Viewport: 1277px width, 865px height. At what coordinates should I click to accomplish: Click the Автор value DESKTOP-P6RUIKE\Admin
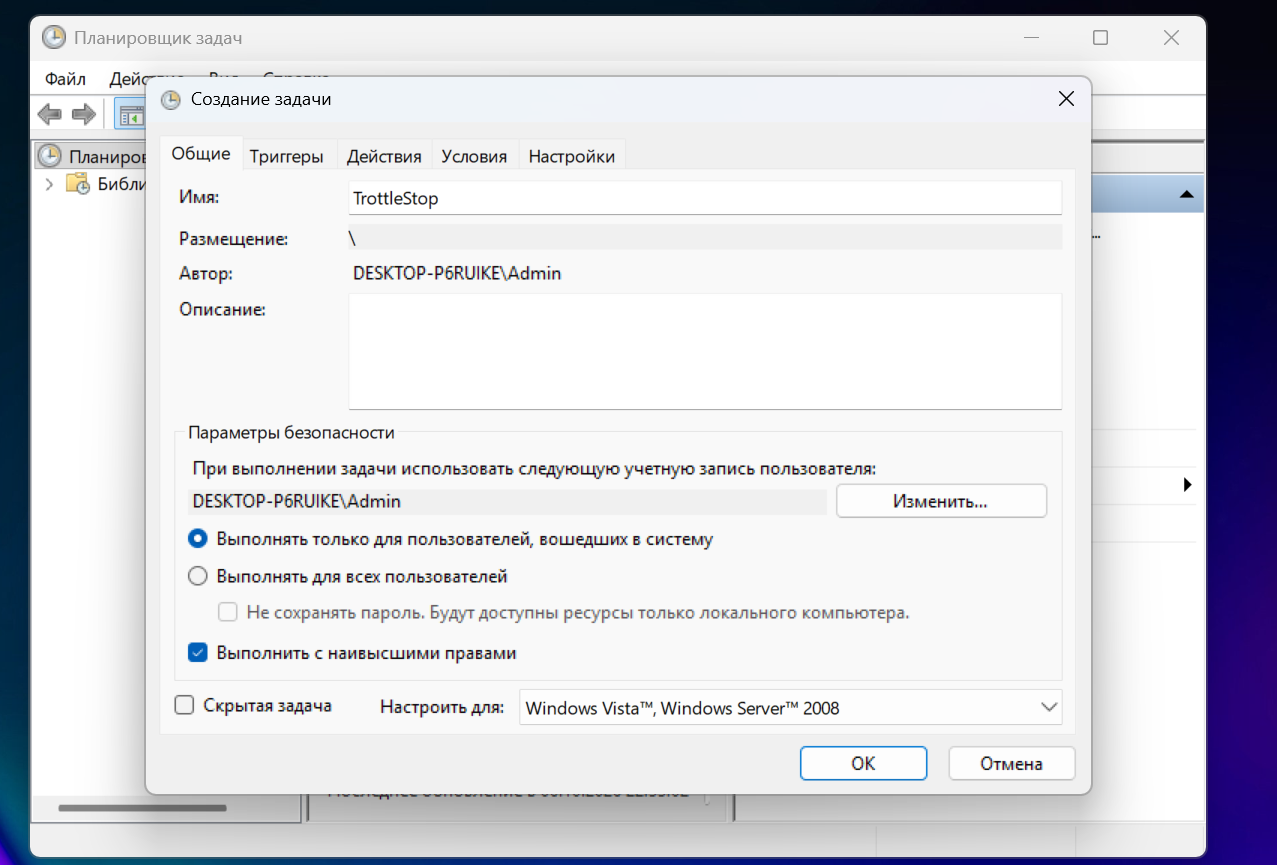click(457, 273)
